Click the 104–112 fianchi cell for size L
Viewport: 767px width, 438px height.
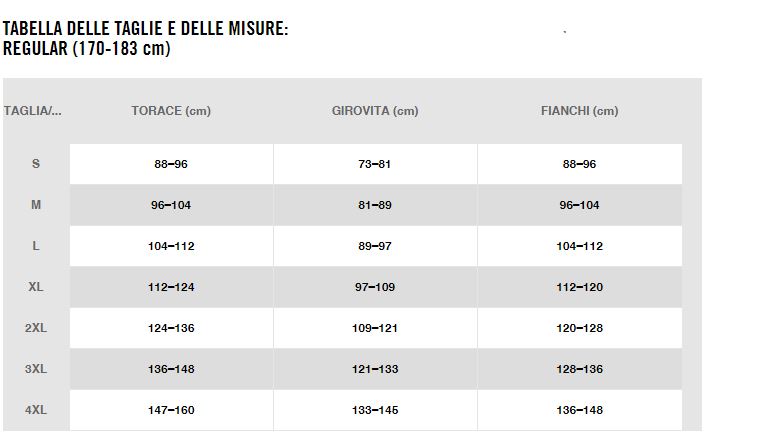point(579,246)
